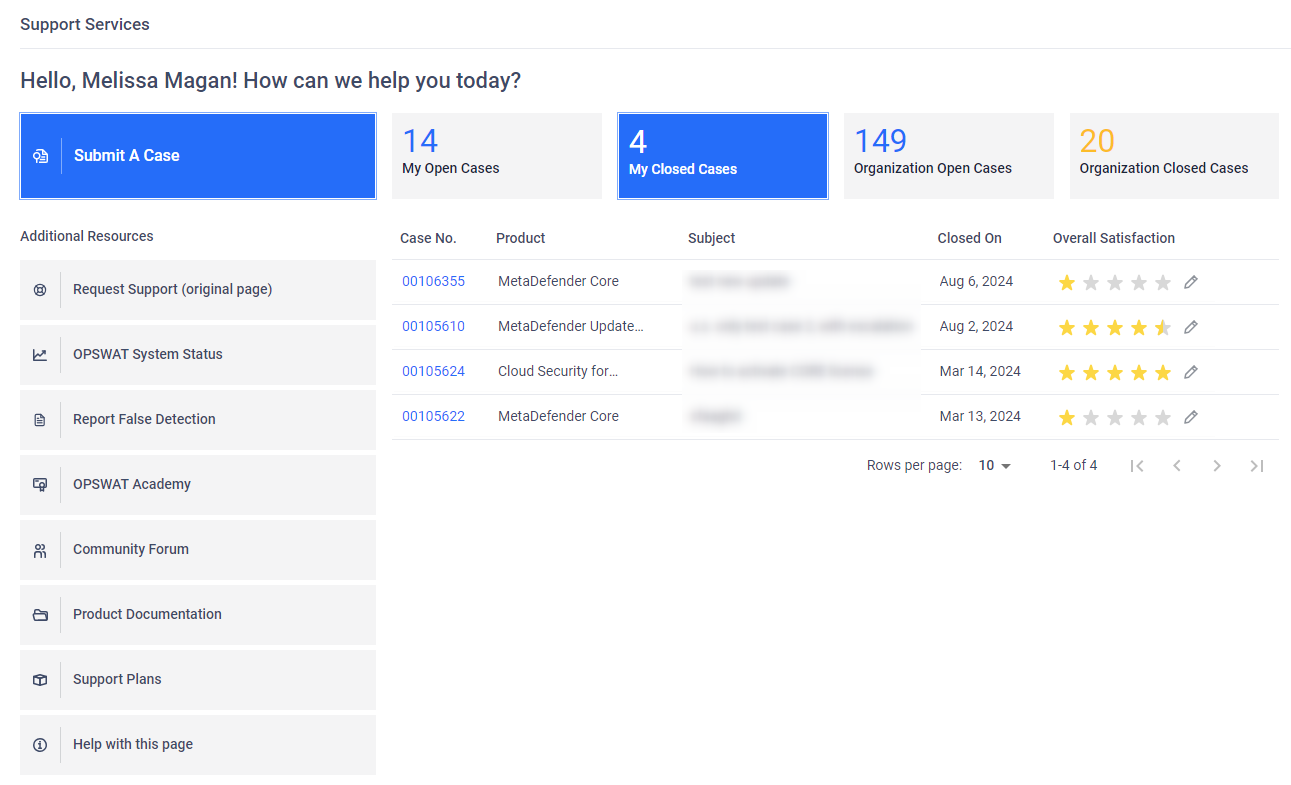The height and width of the screenshot is (785, 1291).
Task: Open Request Support (original page)
Action: (198, 290)
